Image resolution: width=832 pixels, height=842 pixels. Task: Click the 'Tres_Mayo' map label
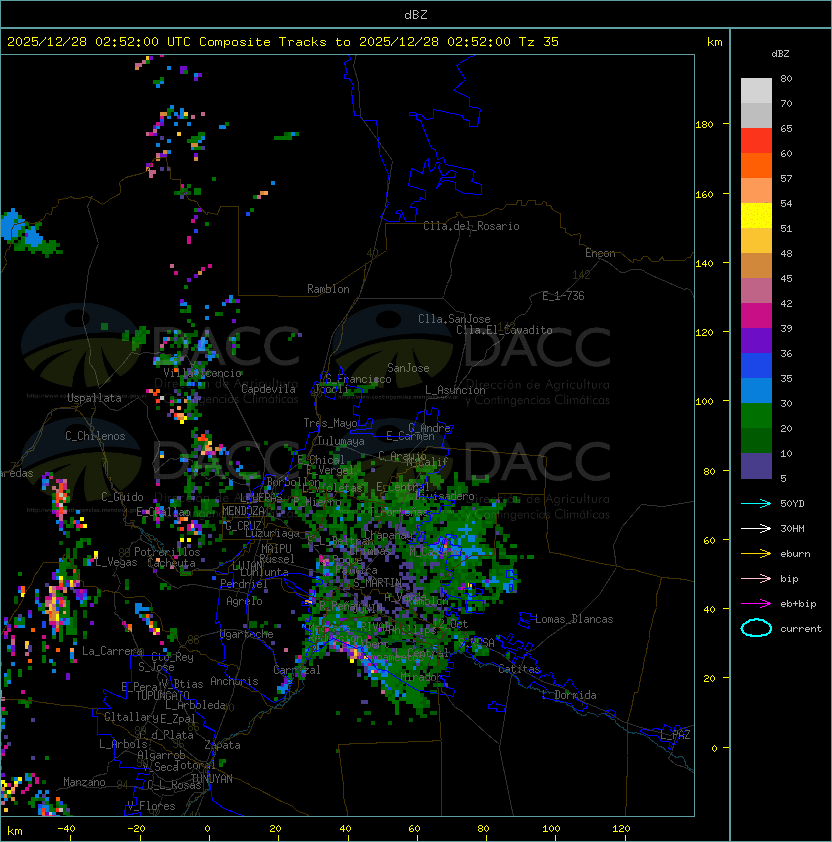[330, 423]
